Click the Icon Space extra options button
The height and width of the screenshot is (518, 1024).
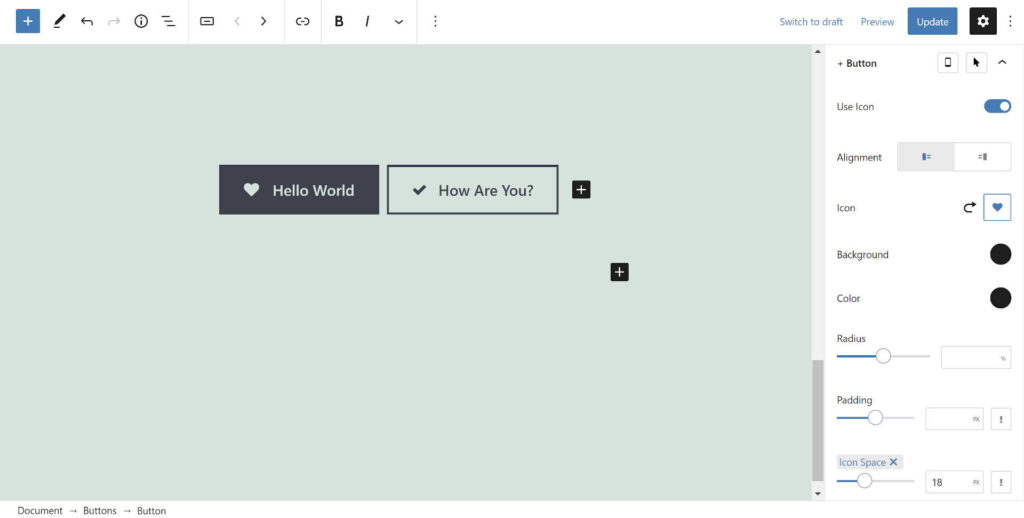[1000, 482]
